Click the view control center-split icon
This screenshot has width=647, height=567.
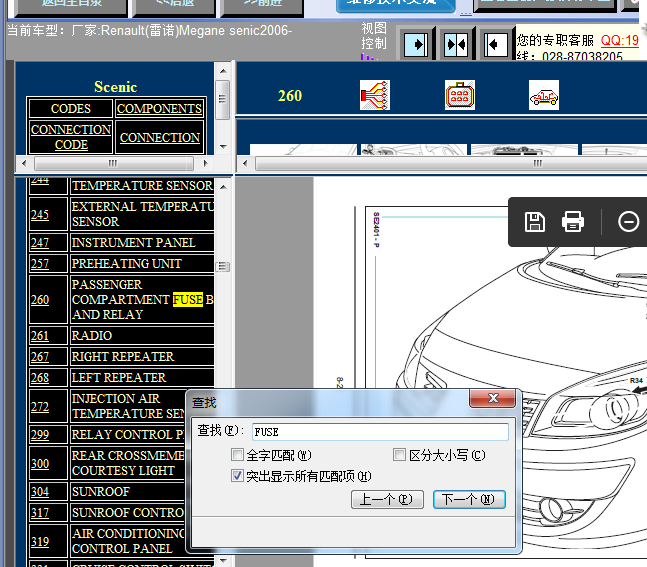click(x=456, y=44)
